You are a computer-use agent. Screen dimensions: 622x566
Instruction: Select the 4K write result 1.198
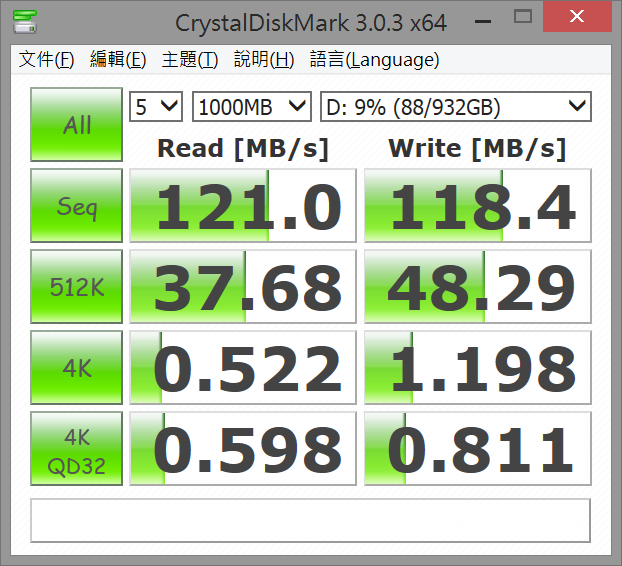tap(478, 367)
